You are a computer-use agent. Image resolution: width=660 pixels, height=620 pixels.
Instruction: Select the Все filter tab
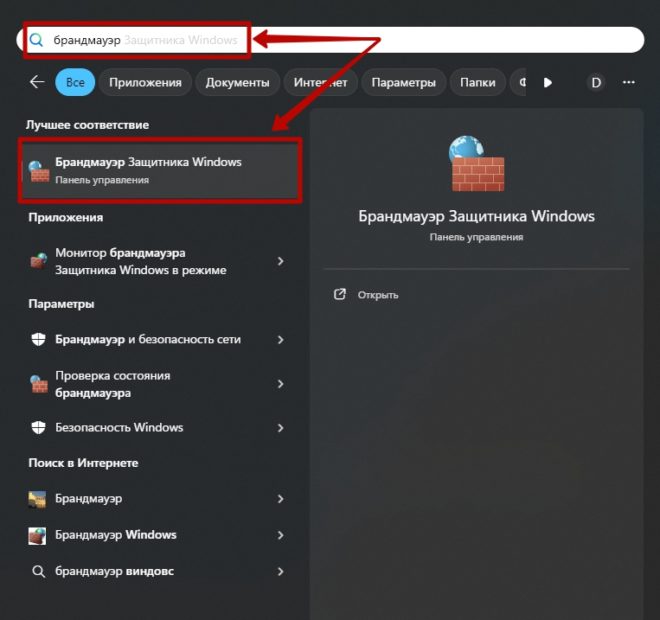click(75, 82)
